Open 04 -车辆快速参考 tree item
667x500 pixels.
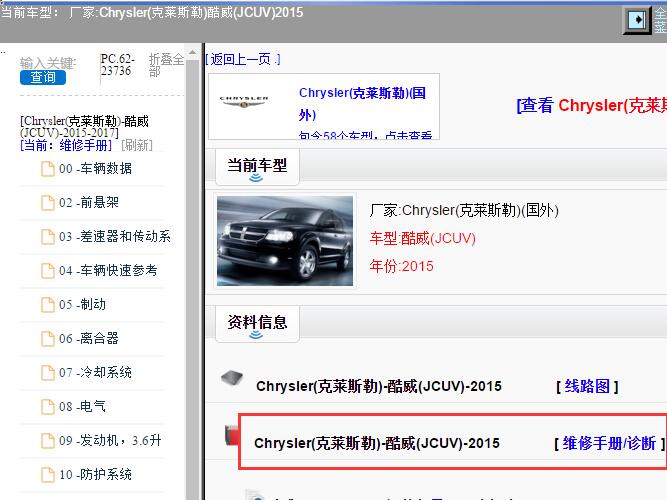click(x=108, y=271)
